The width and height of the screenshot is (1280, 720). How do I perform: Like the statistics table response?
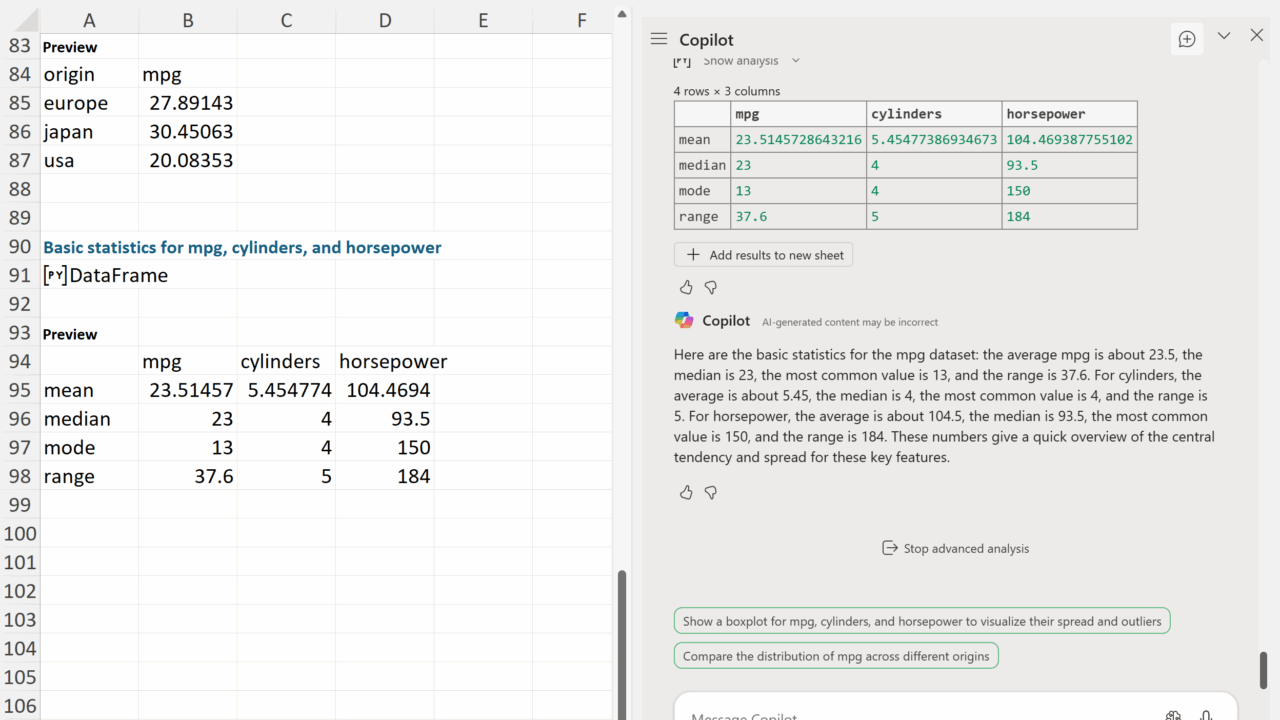[x=686, y=288]
